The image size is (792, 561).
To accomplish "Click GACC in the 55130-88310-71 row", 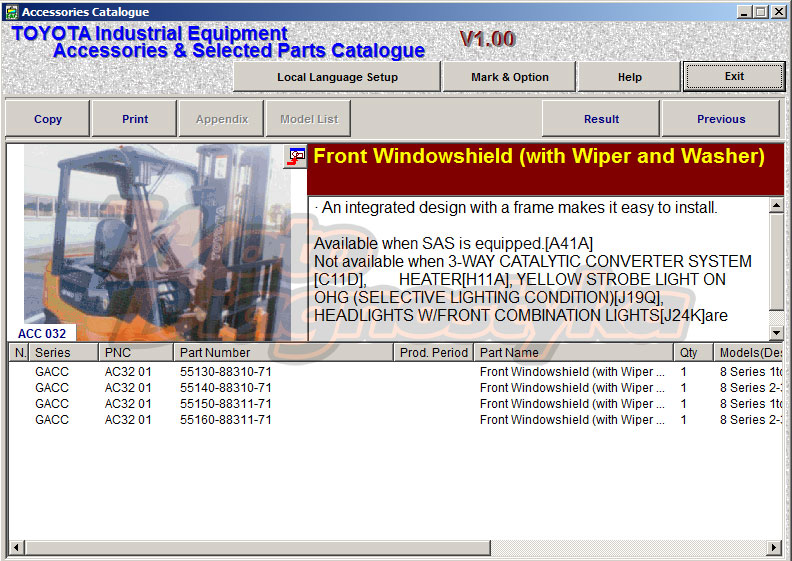I will (x=52, y=372).
